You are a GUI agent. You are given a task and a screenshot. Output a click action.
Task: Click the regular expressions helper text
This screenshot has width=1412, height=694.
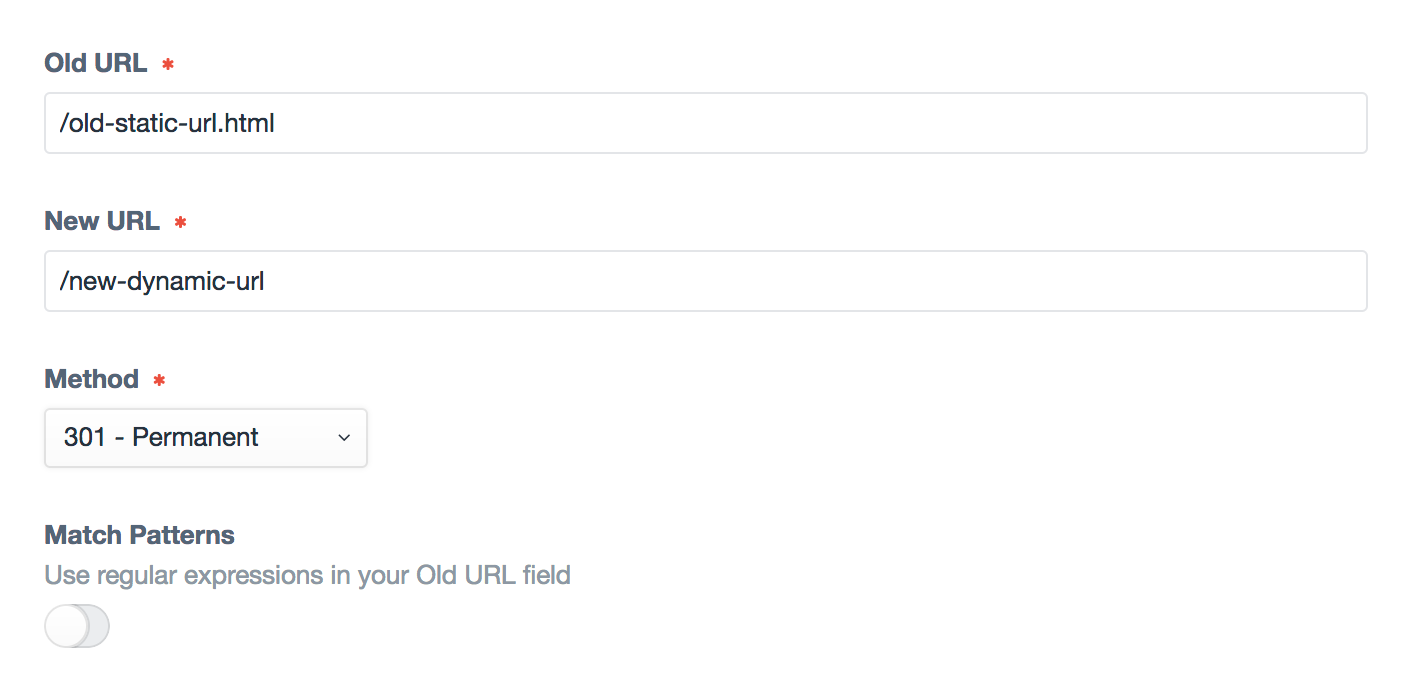(306, 575)
